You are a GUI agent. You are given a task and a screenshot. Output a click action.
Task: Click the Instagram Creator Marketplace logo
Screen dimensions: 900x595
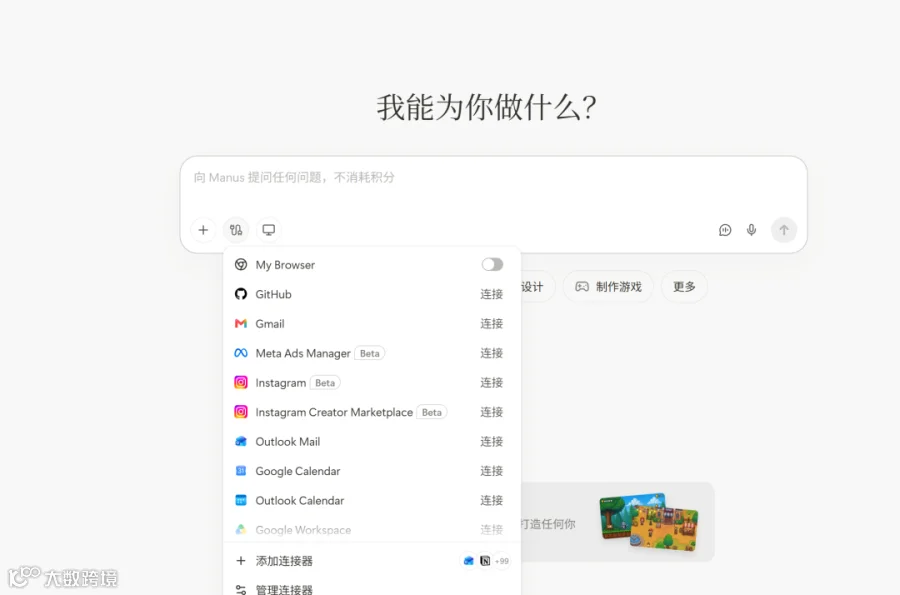coord(241,412)
